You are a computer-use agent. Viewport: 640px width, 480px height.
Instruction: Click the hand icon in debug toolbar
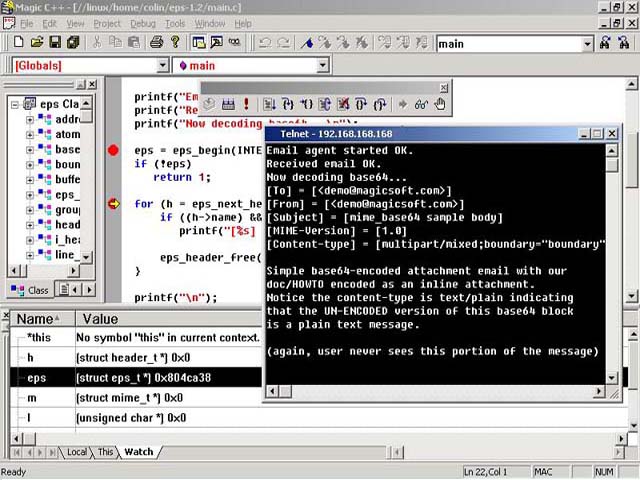point(440,104)
